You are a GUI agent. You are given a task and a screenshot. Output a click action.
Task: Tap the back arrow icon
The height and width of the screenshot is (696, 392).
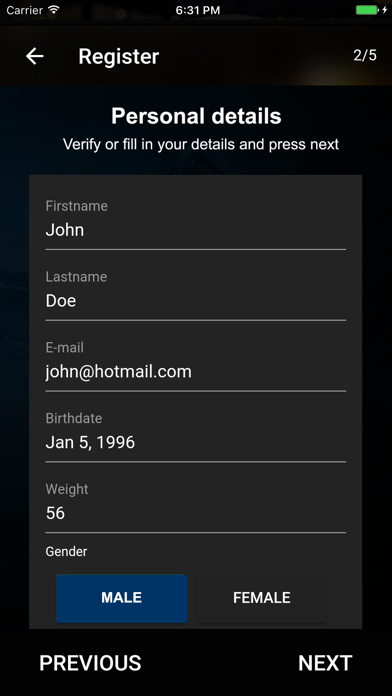point(34,56)
